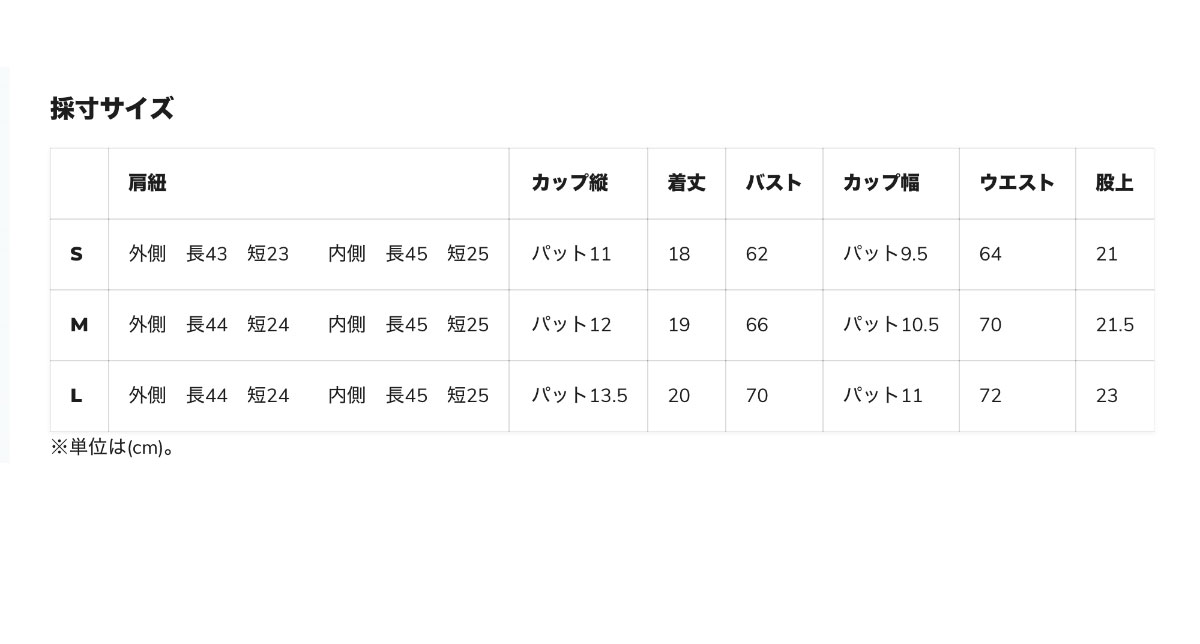Click the L row 着丈 value 20
This screenshot has width=1200, height=644.
click(x=679, y=396)
